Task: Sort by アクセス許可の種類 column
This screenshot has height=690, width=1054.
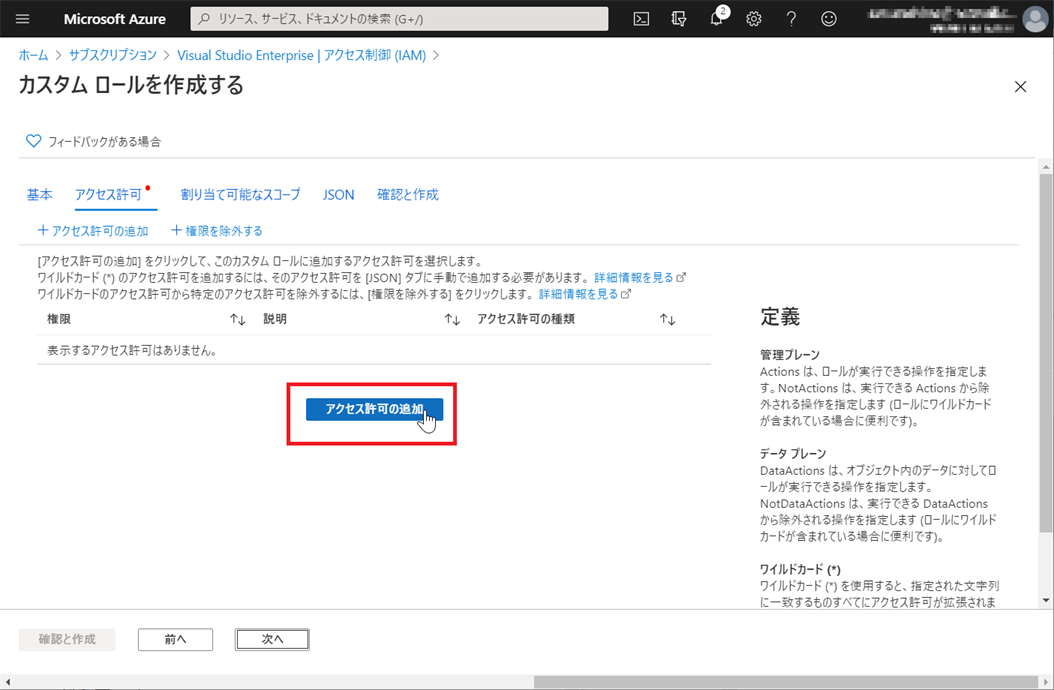Action: (667, 319)
